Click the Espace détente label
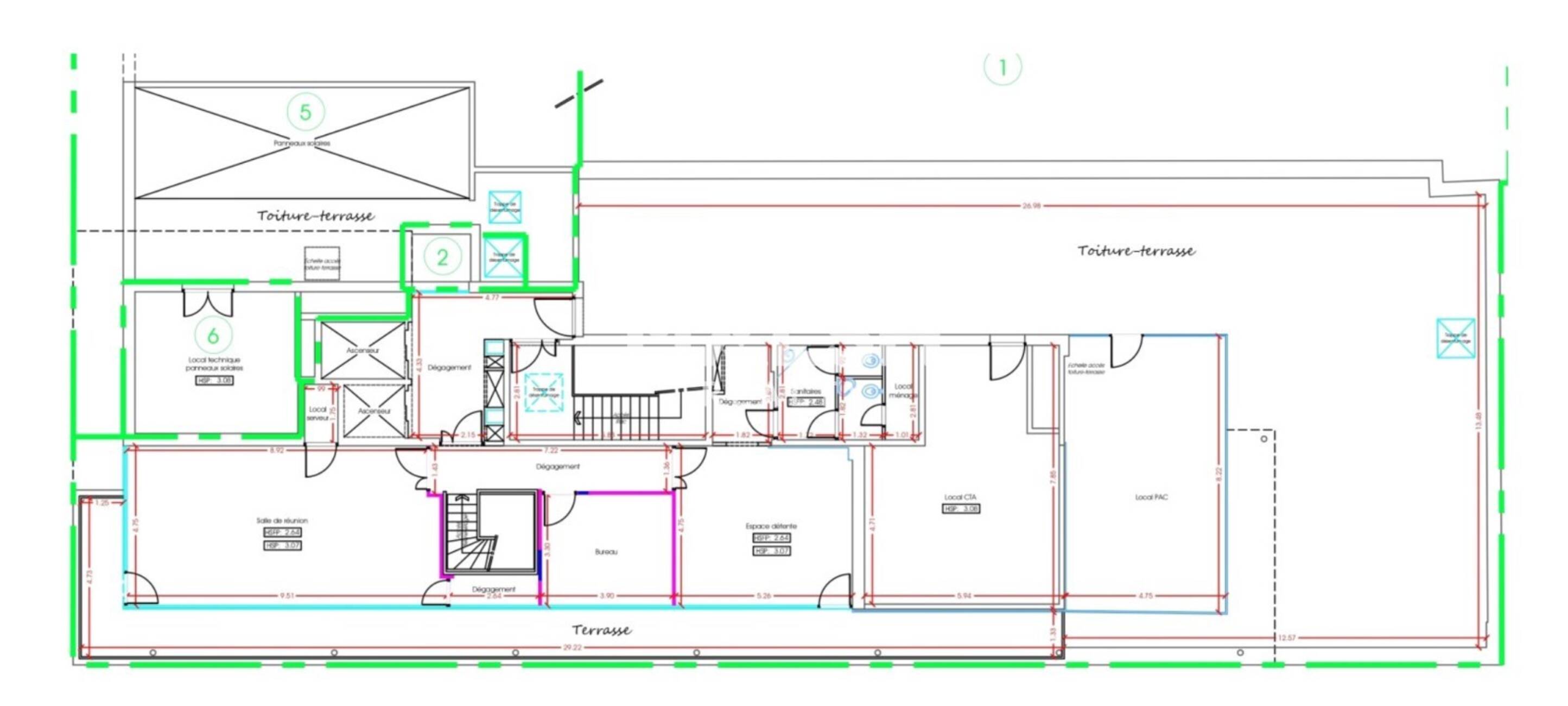The width and height of the screenshot is (1568, 706). pyautogui.click(x=771, y=526)
